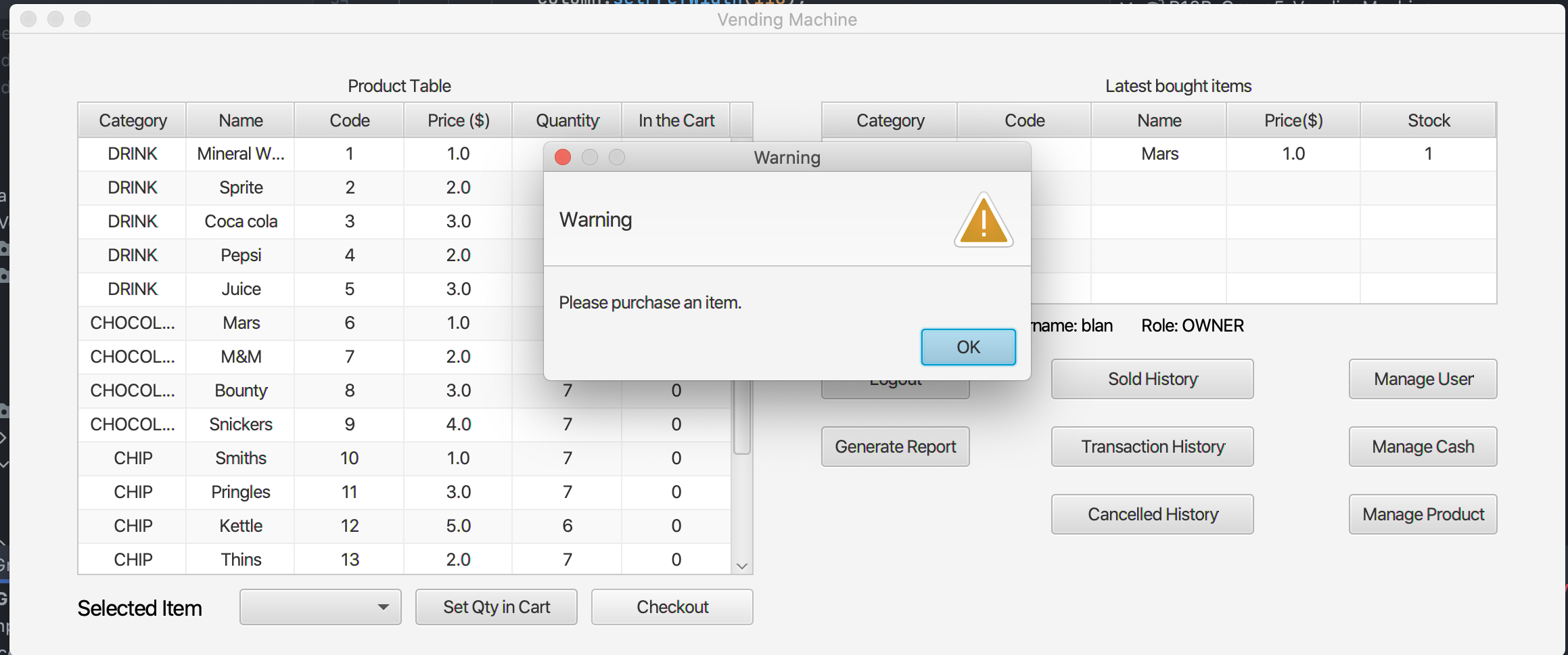Select the Mars row in Latest bought items

[x=1159, y=154]
